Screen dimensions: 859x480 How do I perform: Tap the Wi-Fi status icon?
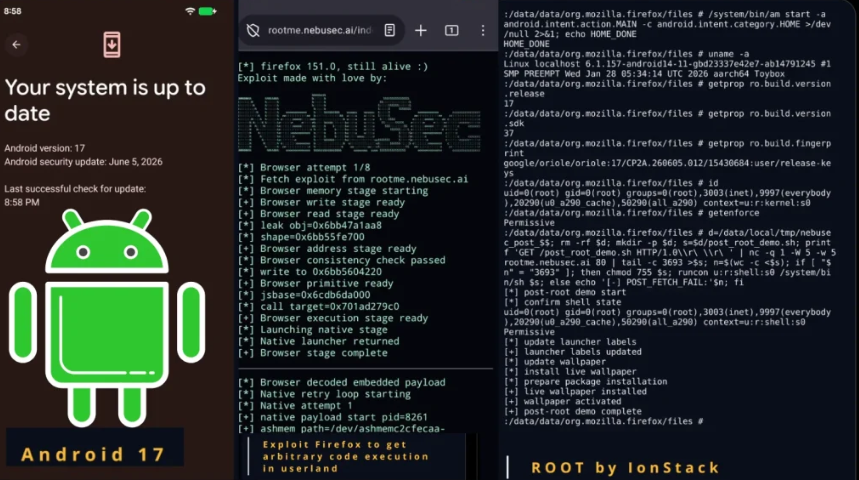[190, 11]
